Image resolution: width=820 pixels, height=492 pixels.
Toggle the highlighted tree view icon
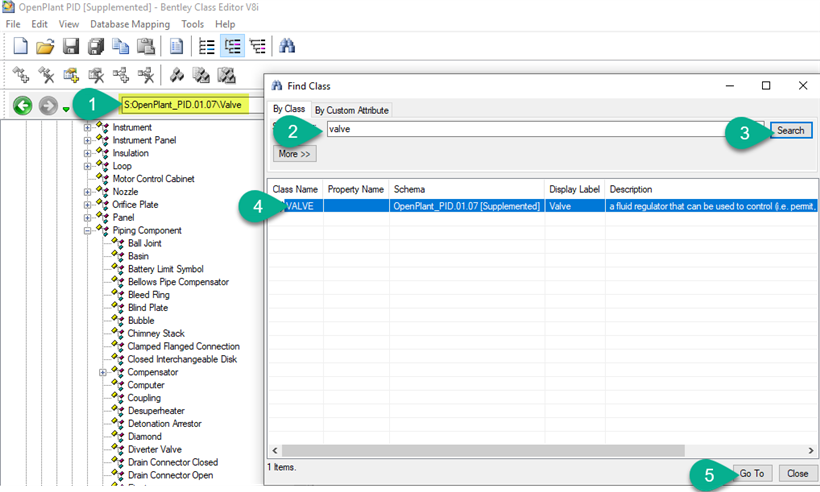[x=232, y=47]
